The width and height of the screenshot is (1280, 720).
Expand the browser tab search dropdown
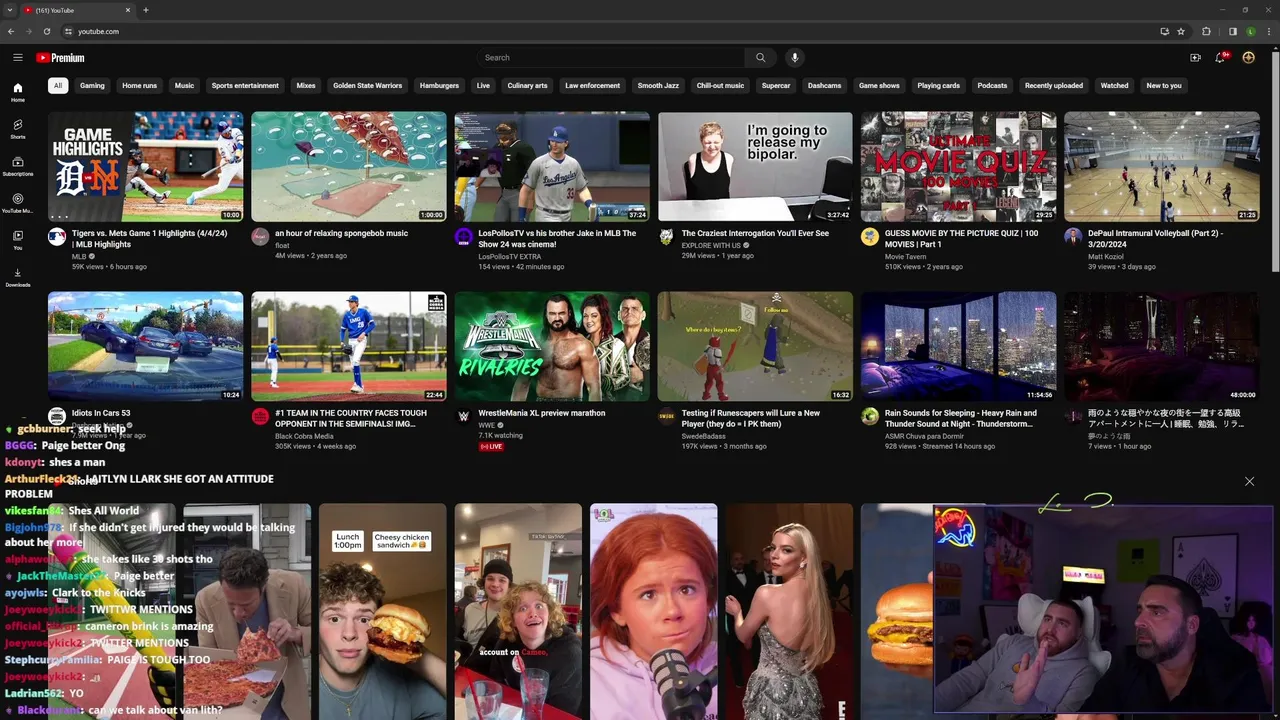pyautogui.click(x=10, y=10)
